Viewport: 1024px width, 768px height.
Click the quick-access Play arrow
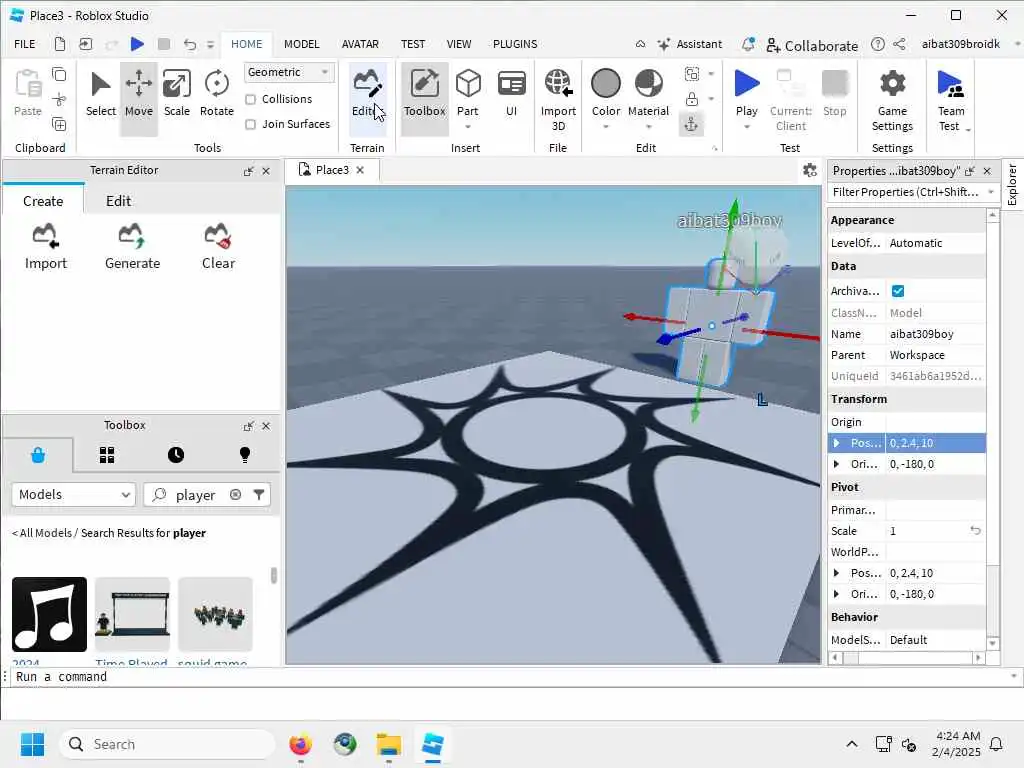click(136, 44)
